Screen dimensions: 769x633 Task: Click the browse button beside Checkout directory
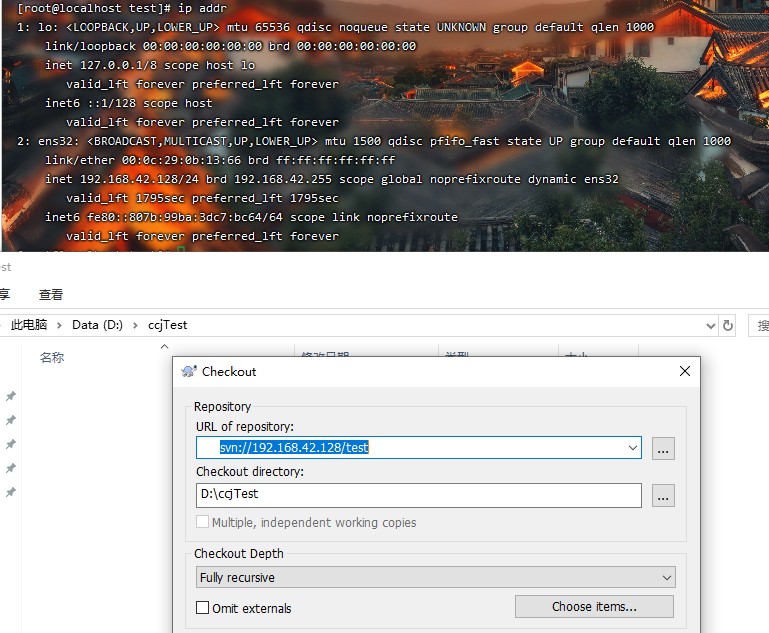pos(663,496)
